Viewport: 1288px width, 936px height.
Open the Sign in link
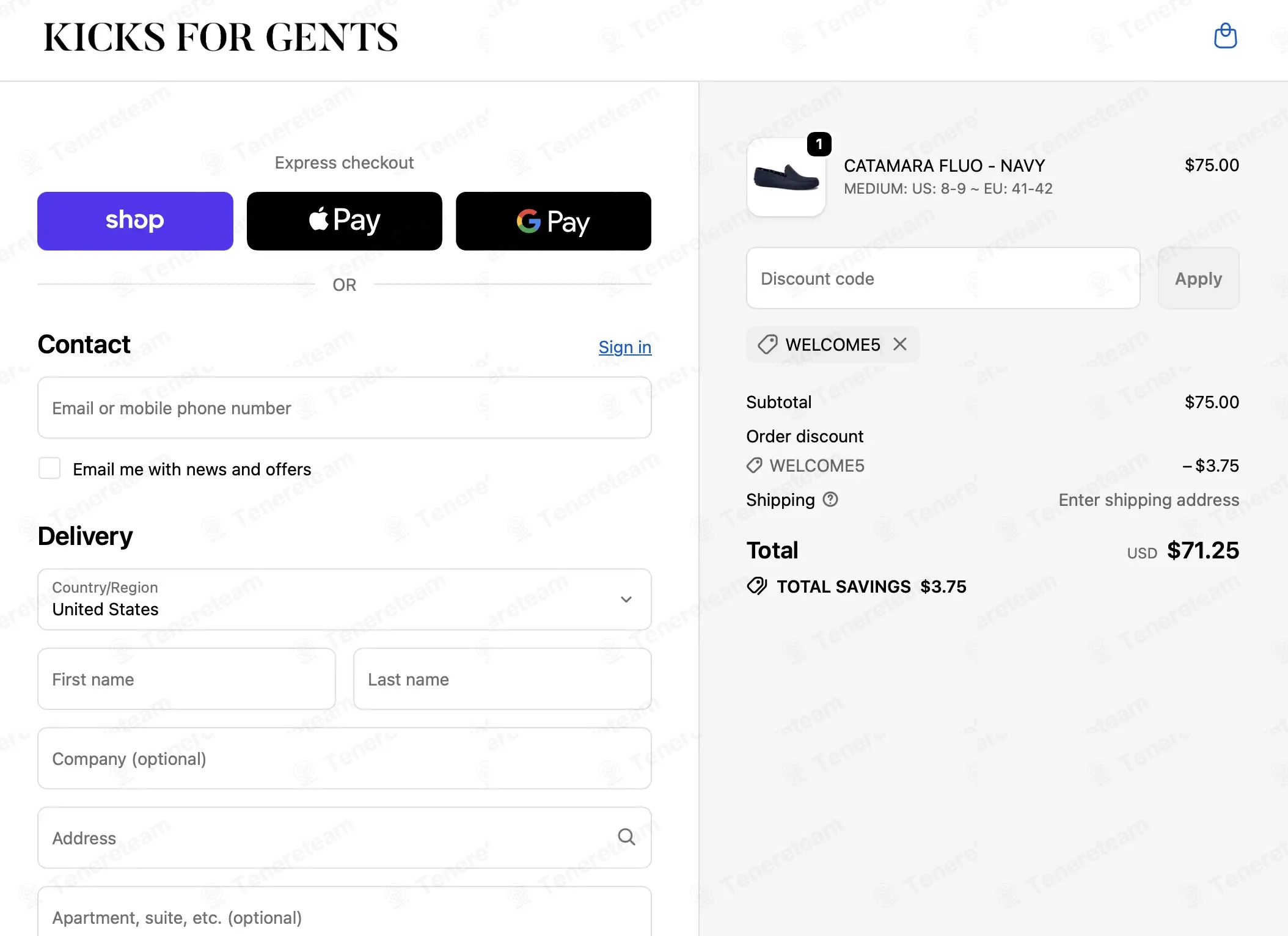[x=625, y=347]
